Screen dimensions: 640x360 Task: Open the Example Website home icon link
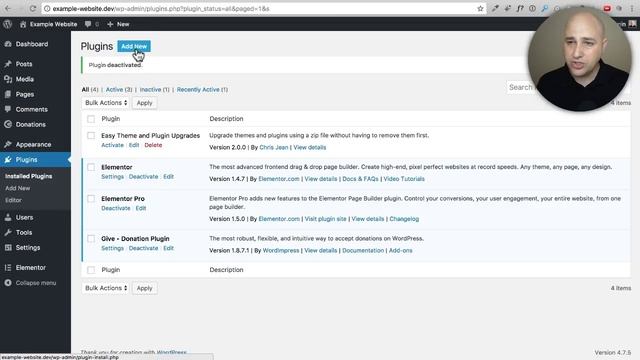click(23, 24)
